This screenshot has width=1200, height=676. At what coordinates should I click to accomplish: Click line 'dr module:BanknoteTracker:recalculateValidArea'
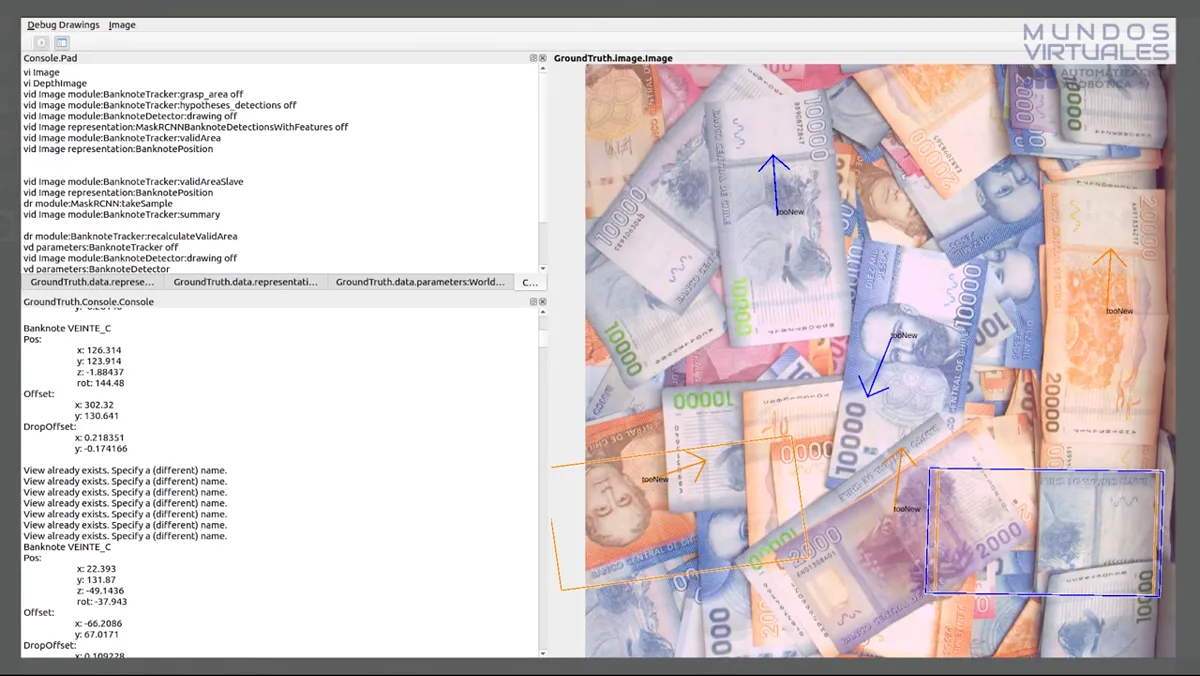pyautogui.click(x=130, y=236)
